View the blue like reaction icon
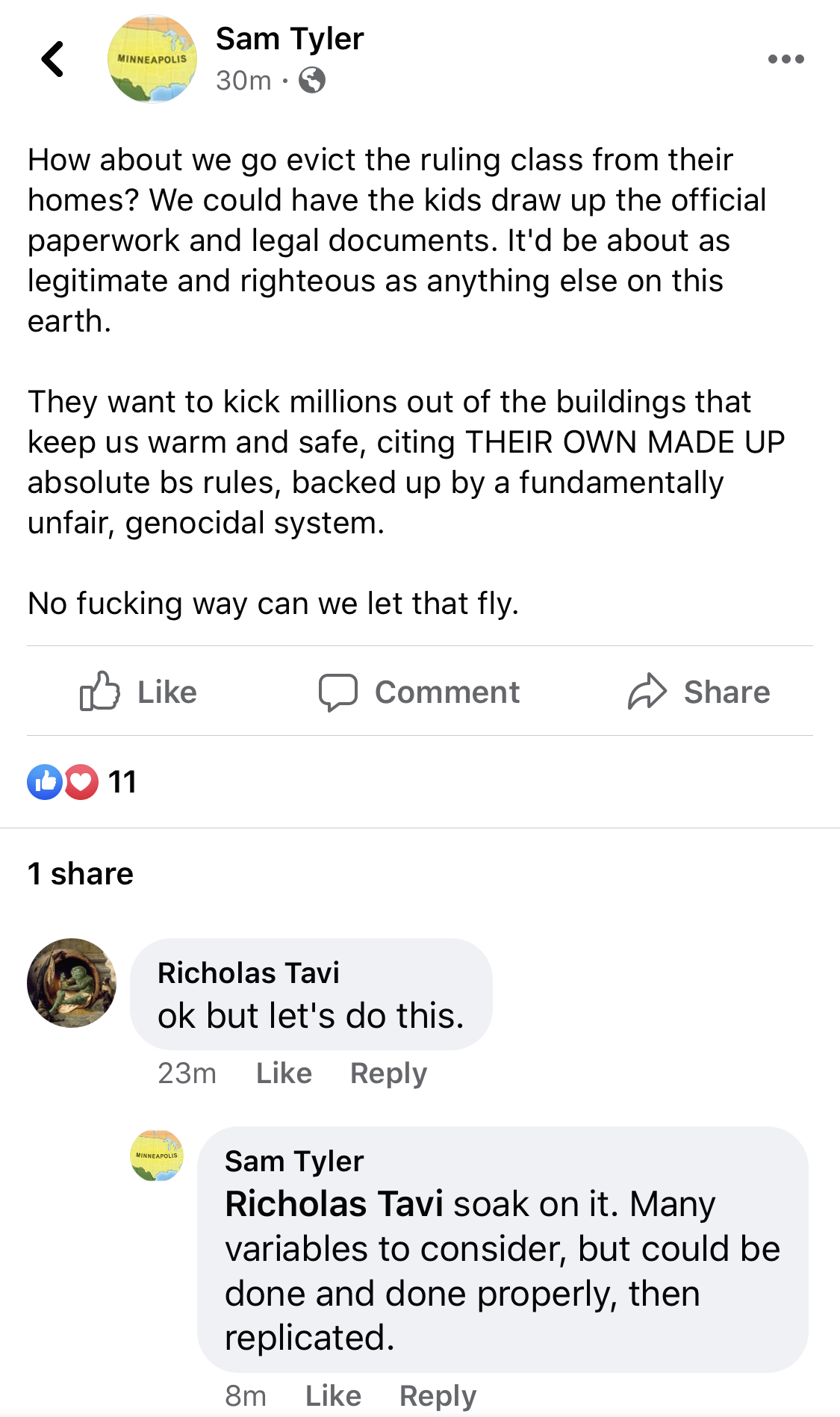The height and width of the screenshot is (1417, 840). tap(45, 782)
